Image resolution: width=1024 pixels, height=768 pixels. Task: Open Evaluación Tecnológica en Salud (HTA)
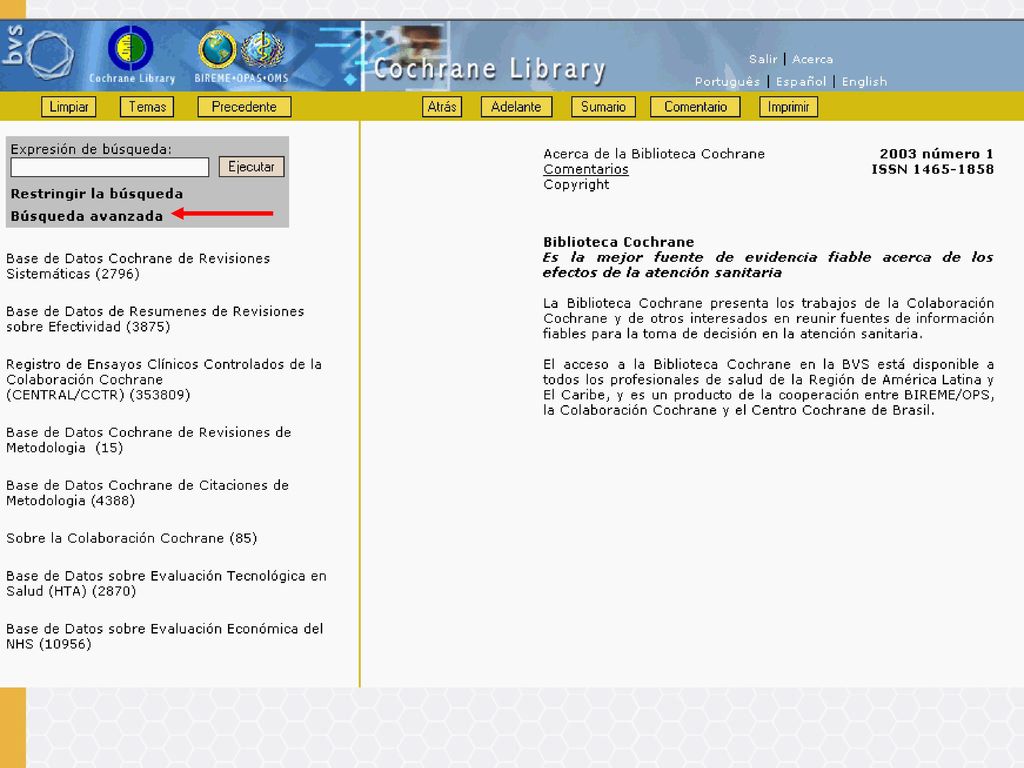click(166, 583)
